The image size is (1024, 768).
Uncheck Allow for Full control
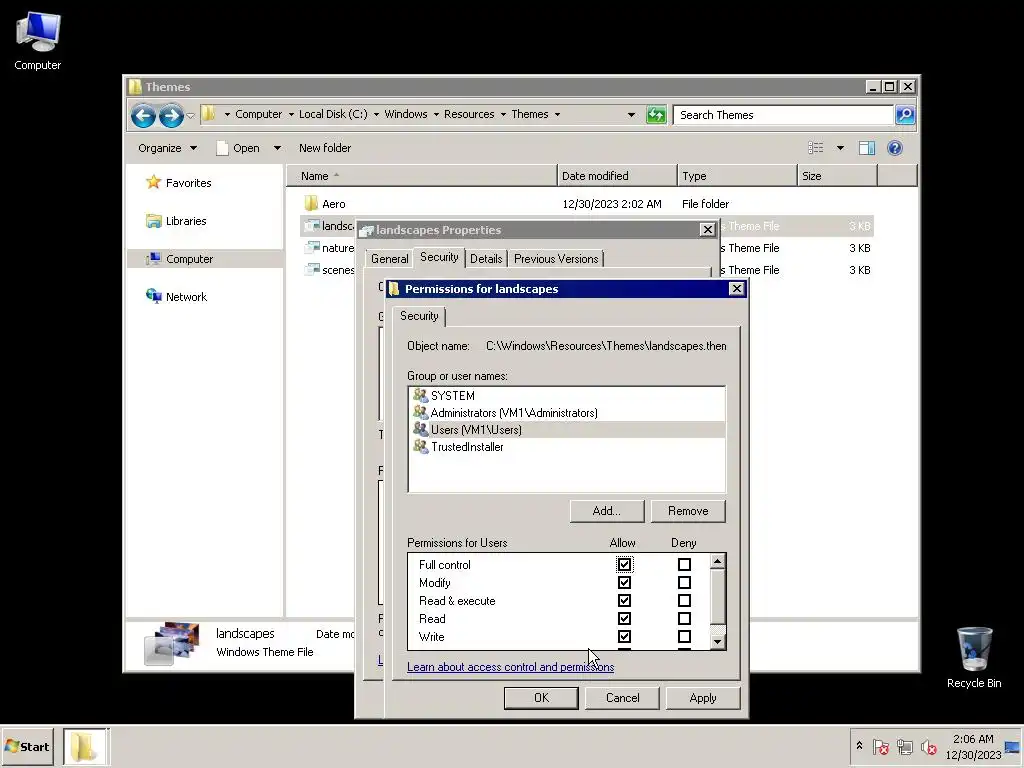point(624,564)
